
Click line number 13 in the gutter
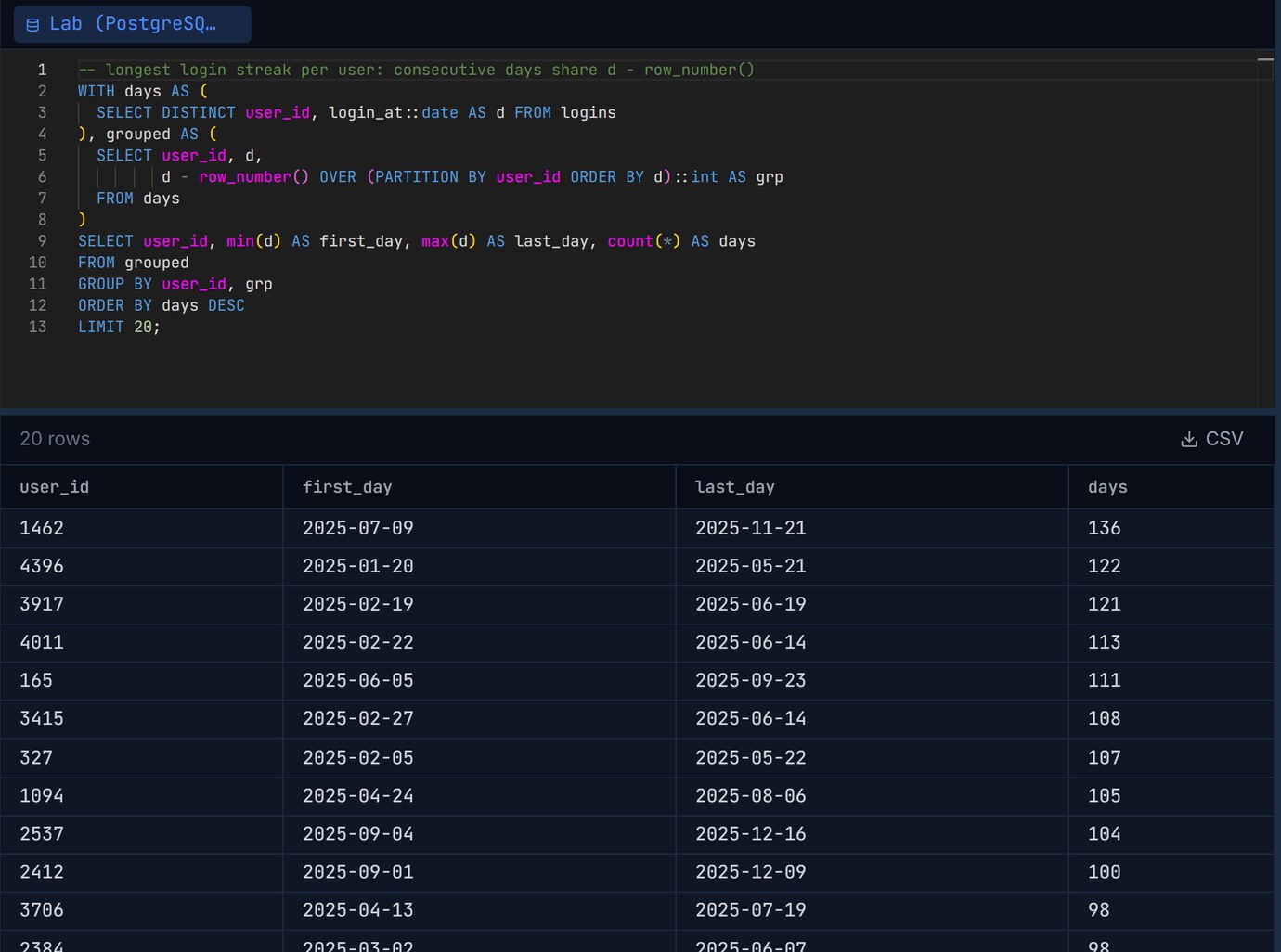pos(37,327)
